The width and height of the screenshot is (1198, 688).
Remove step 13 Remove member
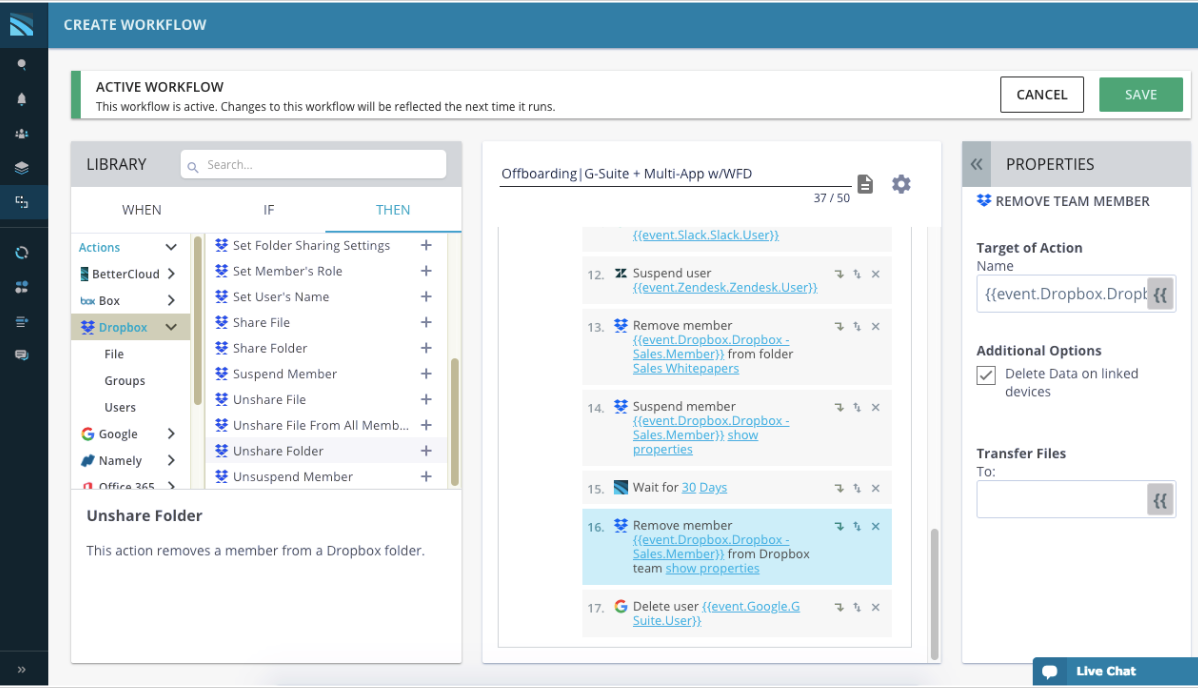876,326
